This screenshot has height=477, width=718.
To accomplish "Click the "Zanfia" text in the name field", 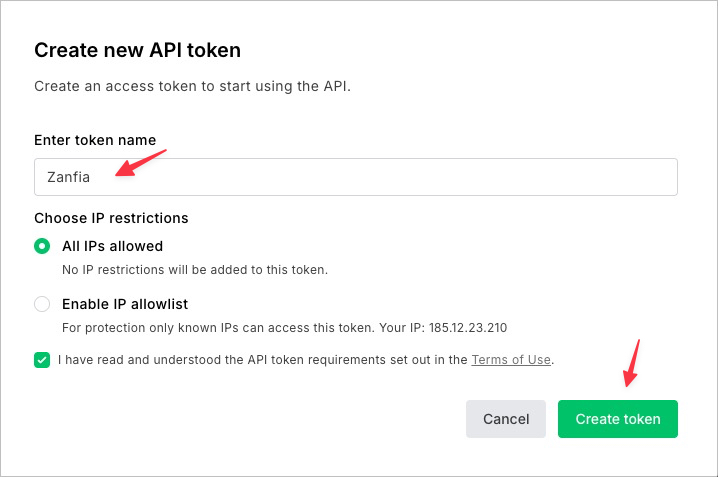I will pyautogui.click(x=68, y=178).
